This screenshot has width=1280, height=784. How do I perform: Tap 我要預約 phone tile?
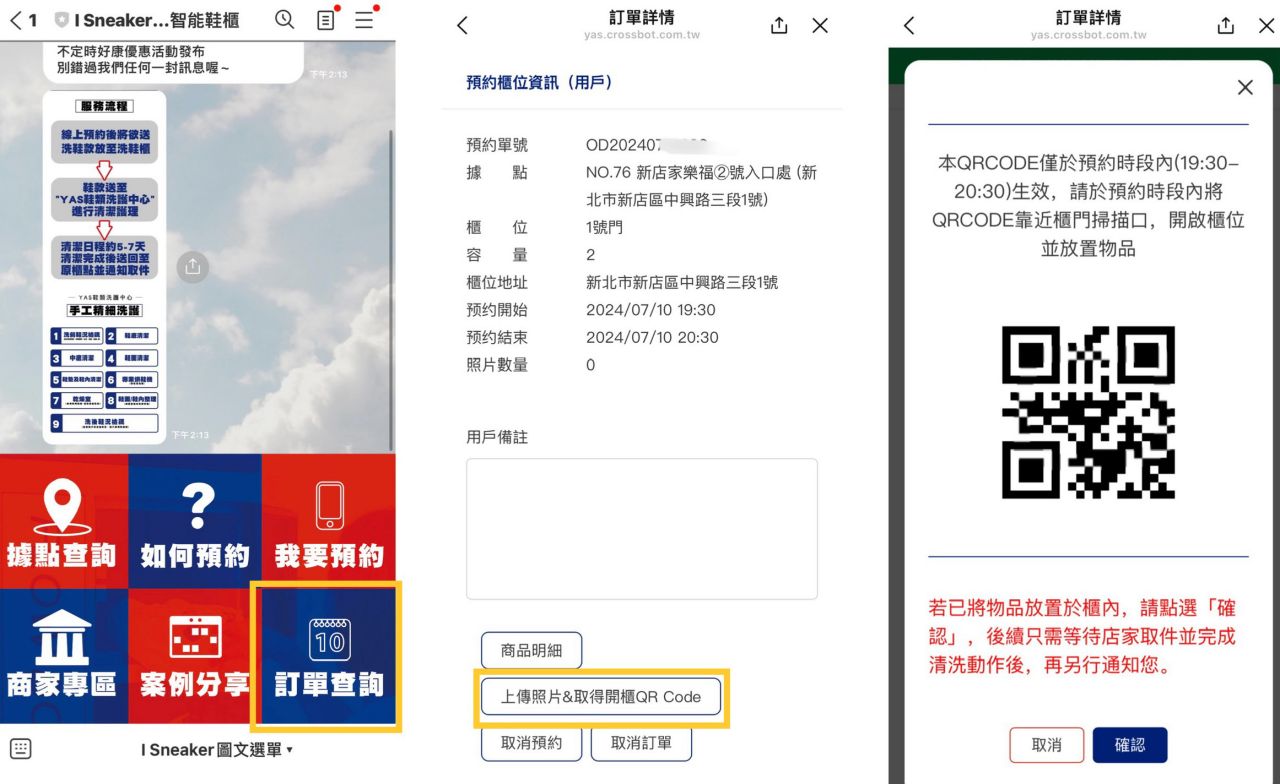(x=329, y=520)
